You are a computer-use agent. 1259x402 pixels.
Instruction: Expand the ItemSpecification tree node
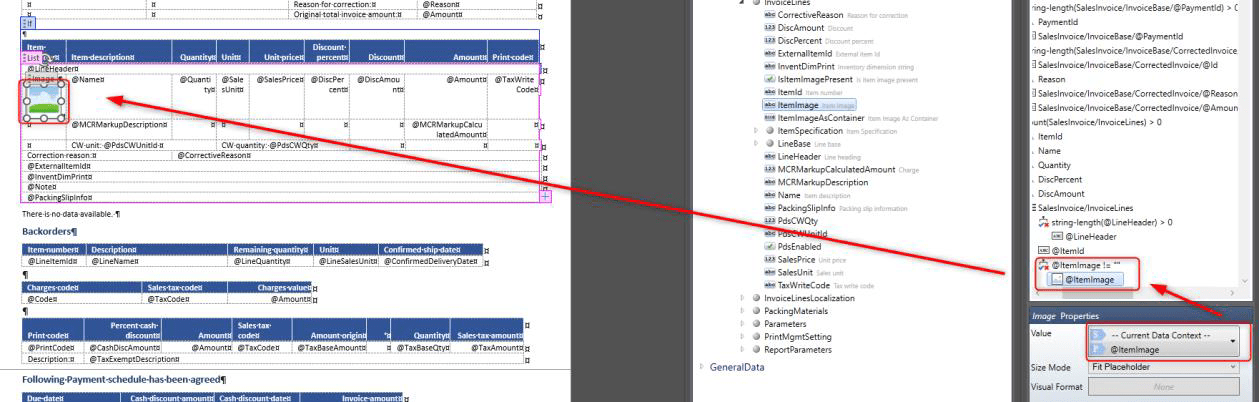755,131
